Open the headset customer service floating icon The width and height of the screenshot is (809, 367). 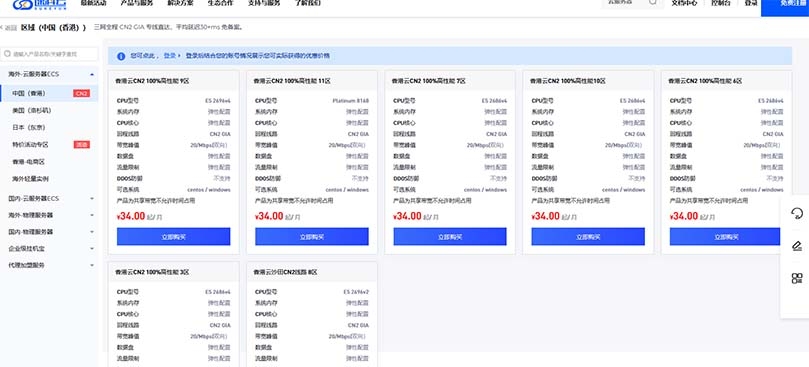[797, 213]
